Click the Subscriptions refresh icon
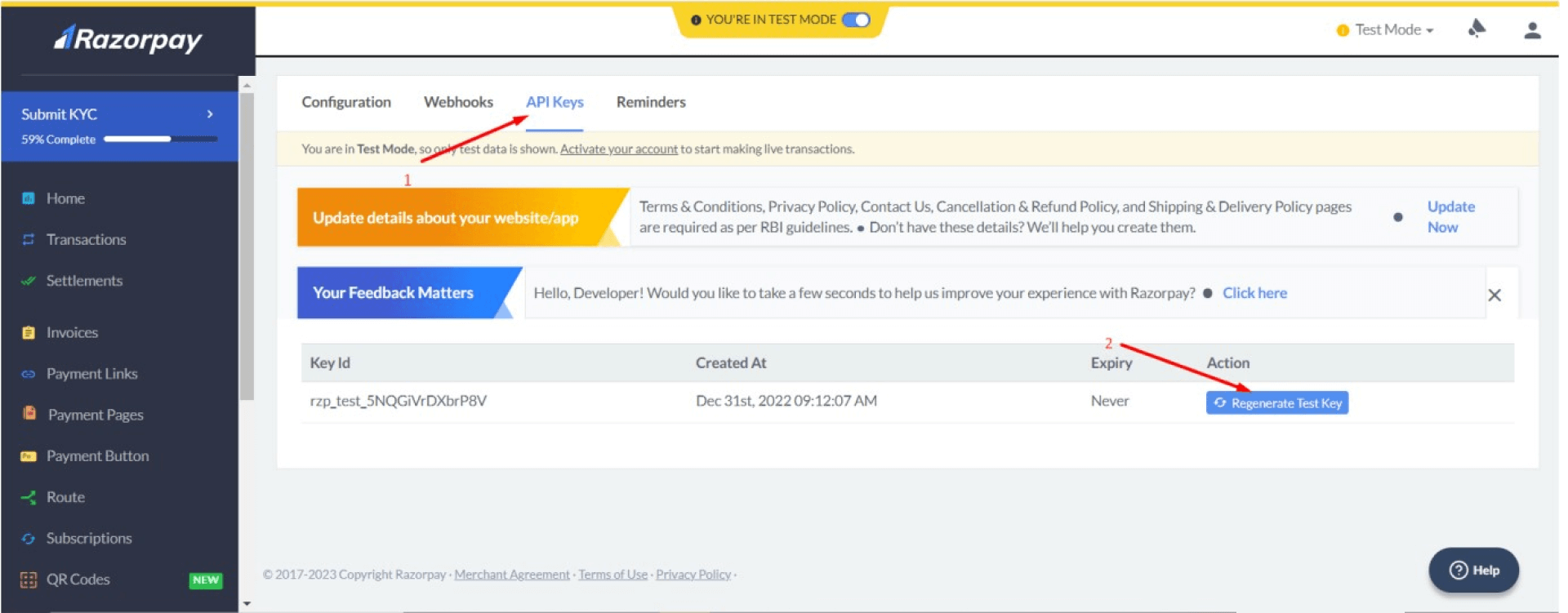Image resolution: width=1568 pixels, height=613 pixels. pos(29,539)
